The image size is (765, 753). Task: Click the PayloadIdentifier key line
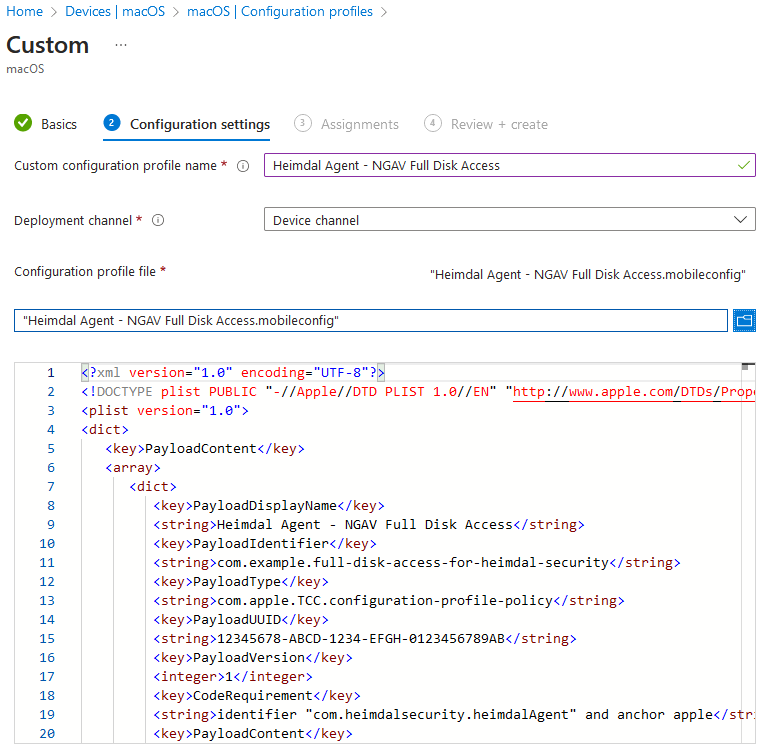pos(265,544)
